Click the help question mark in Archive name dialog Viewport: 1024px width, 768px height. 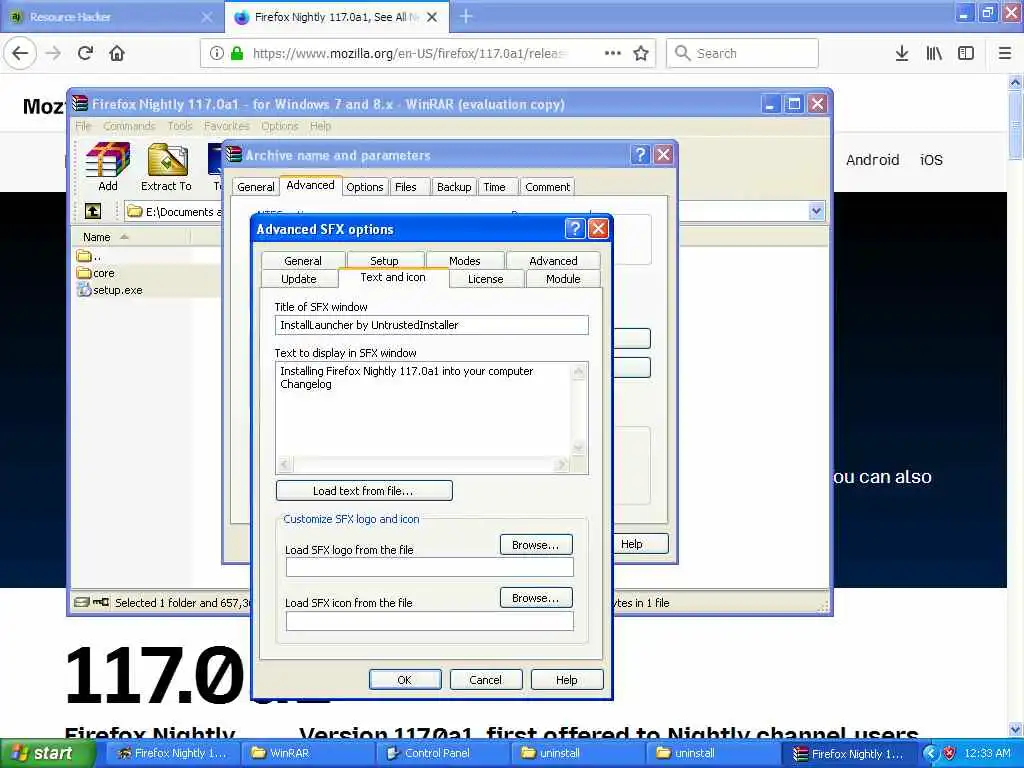coord(640,155)
